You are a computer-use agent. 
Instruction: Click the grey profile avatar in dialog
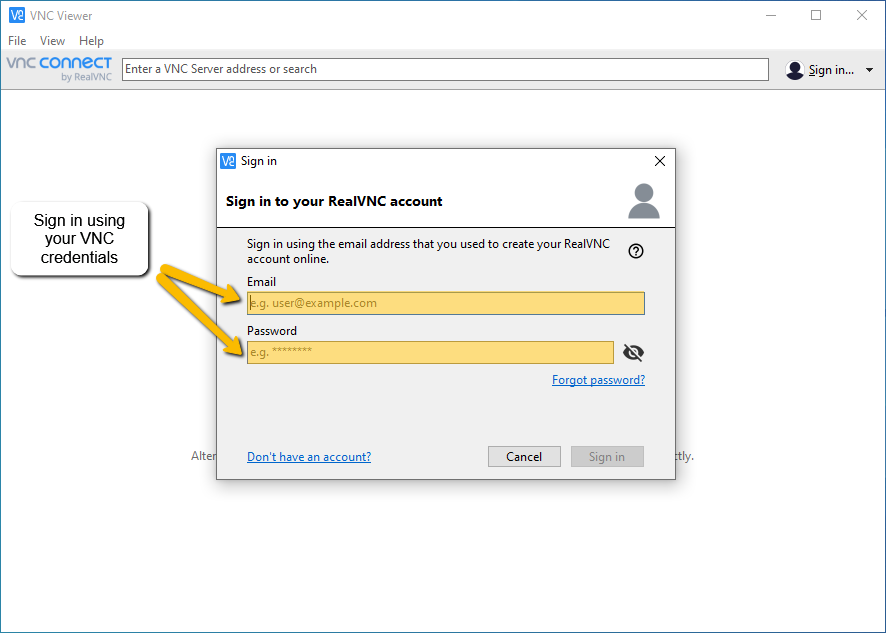tap(644, 201)
